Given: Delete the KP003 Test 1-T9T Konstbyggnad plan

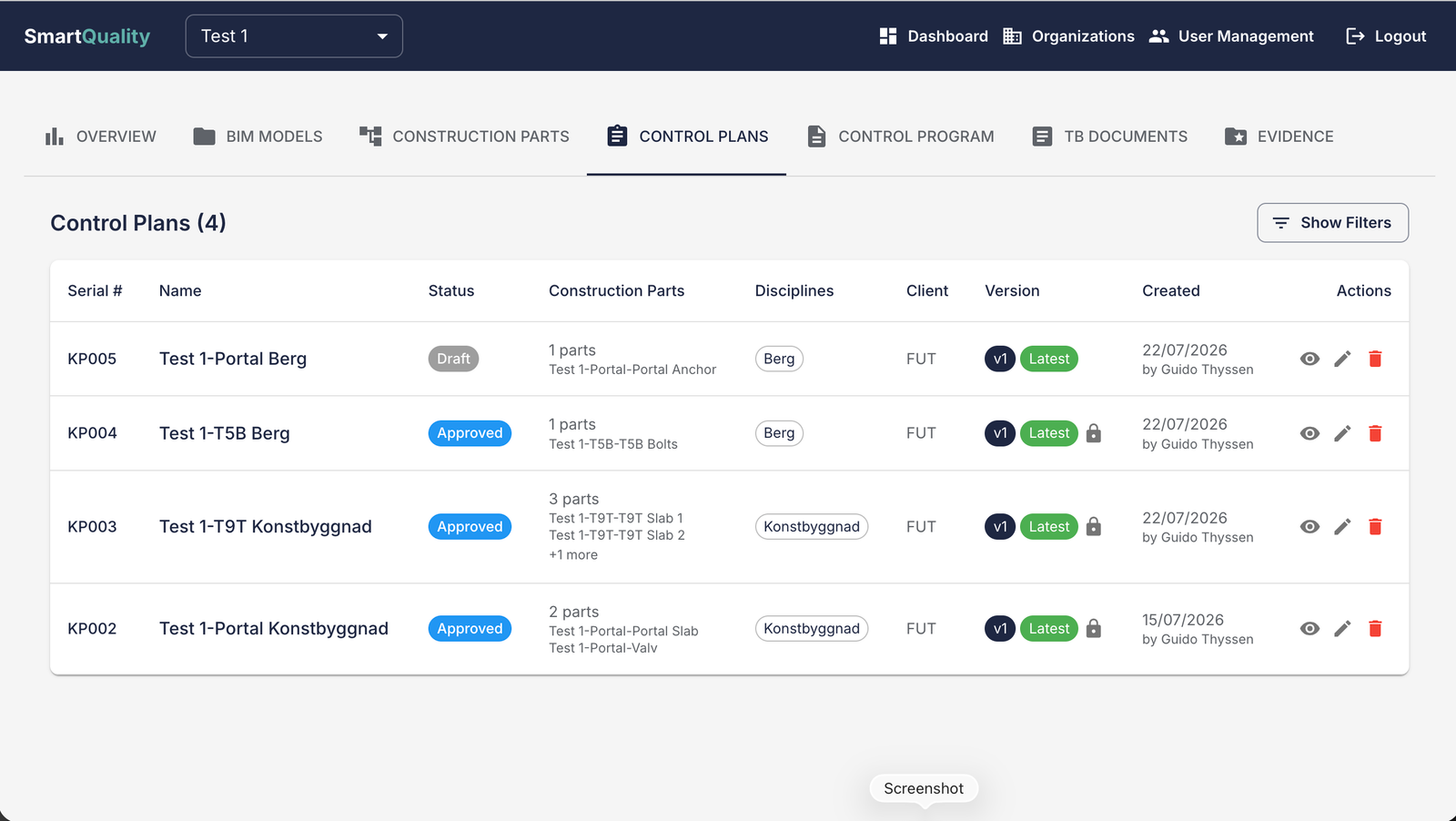Looking at the screenshot, I should point(1375,526).
